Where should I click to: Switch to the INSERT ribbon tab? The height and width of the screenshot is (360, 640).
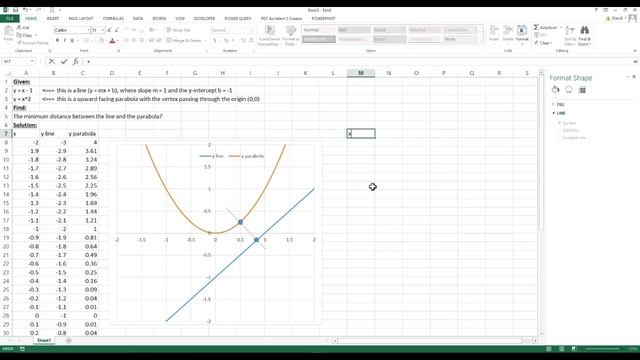[x=53, y=18]
